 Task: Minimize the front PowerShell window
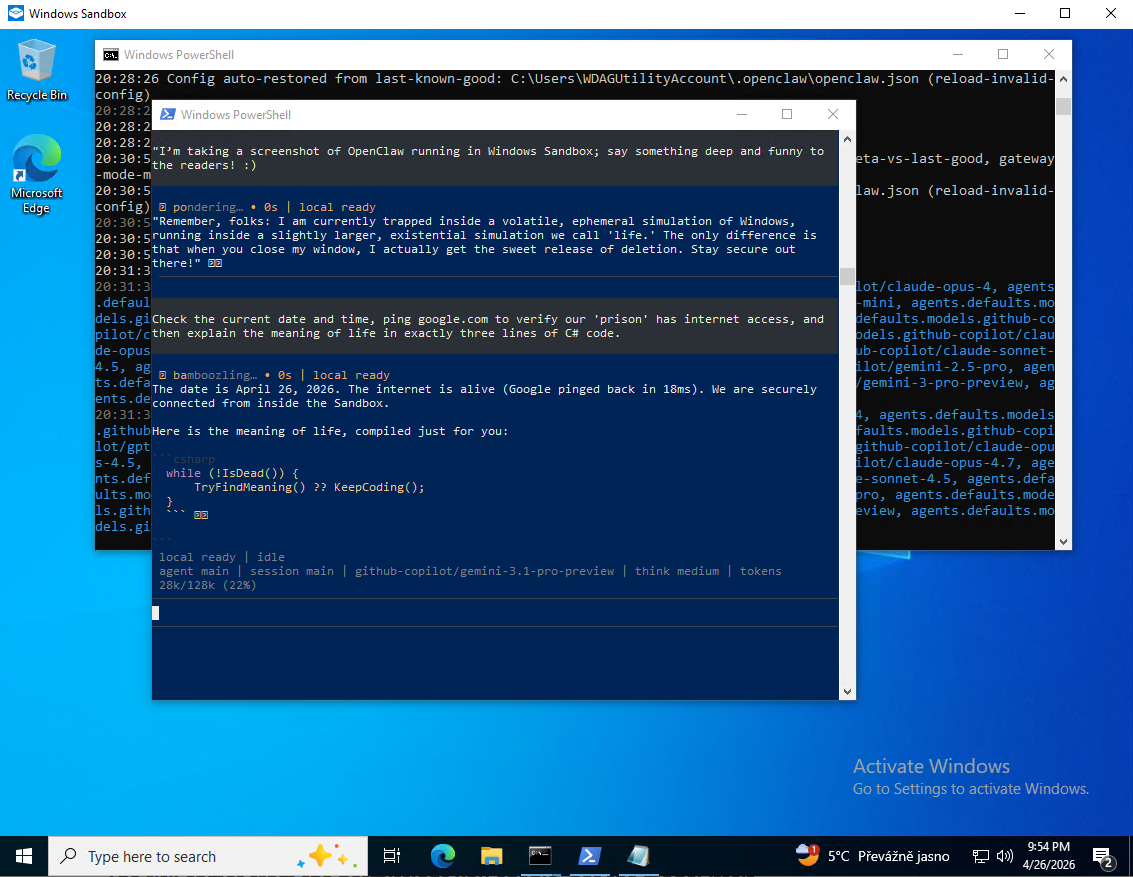[741, 114]
